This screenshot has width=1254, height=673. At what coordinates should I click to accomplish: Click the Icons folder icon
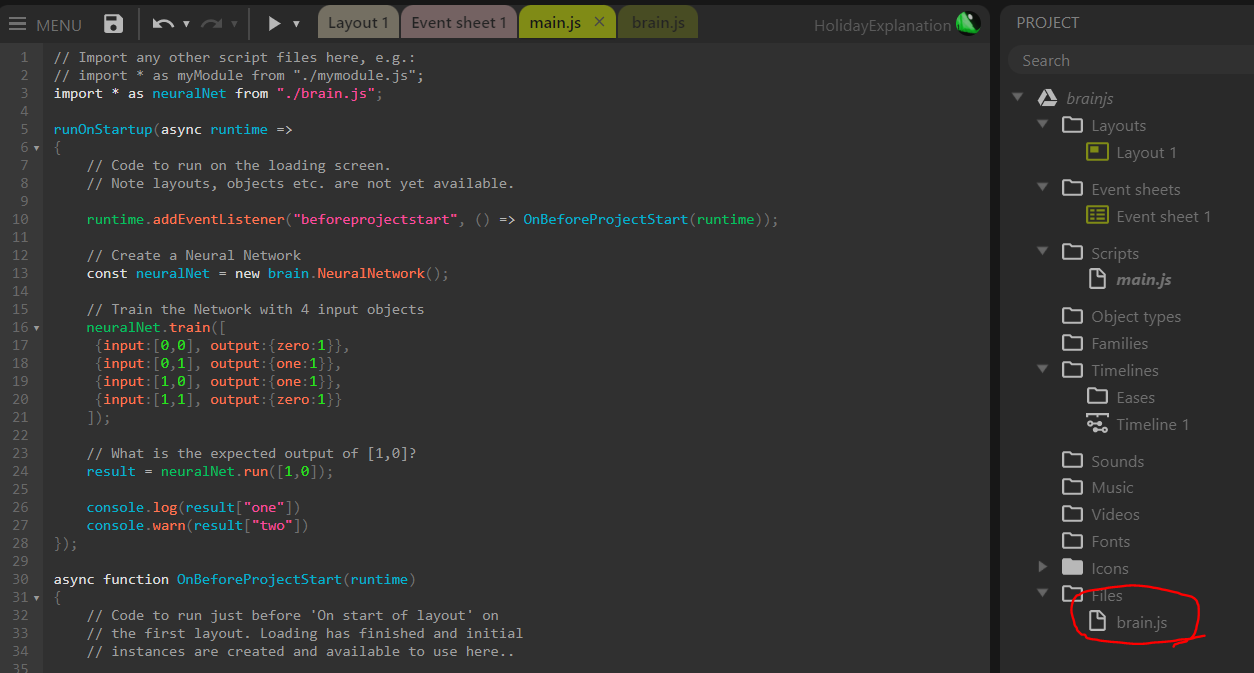coord(1073,567)
